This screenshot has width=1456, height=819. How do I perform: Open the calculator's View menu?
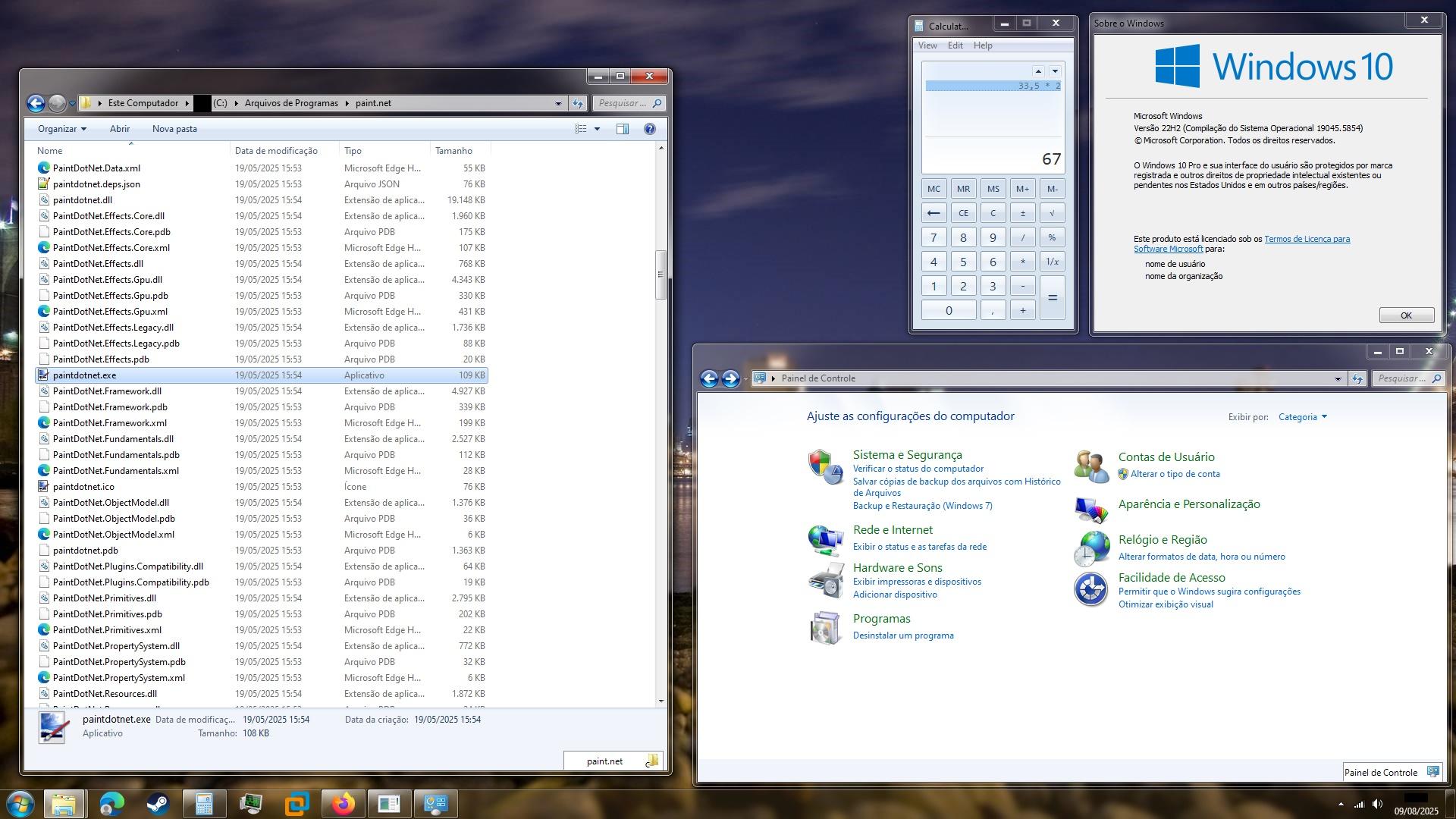tap(927, 45)
